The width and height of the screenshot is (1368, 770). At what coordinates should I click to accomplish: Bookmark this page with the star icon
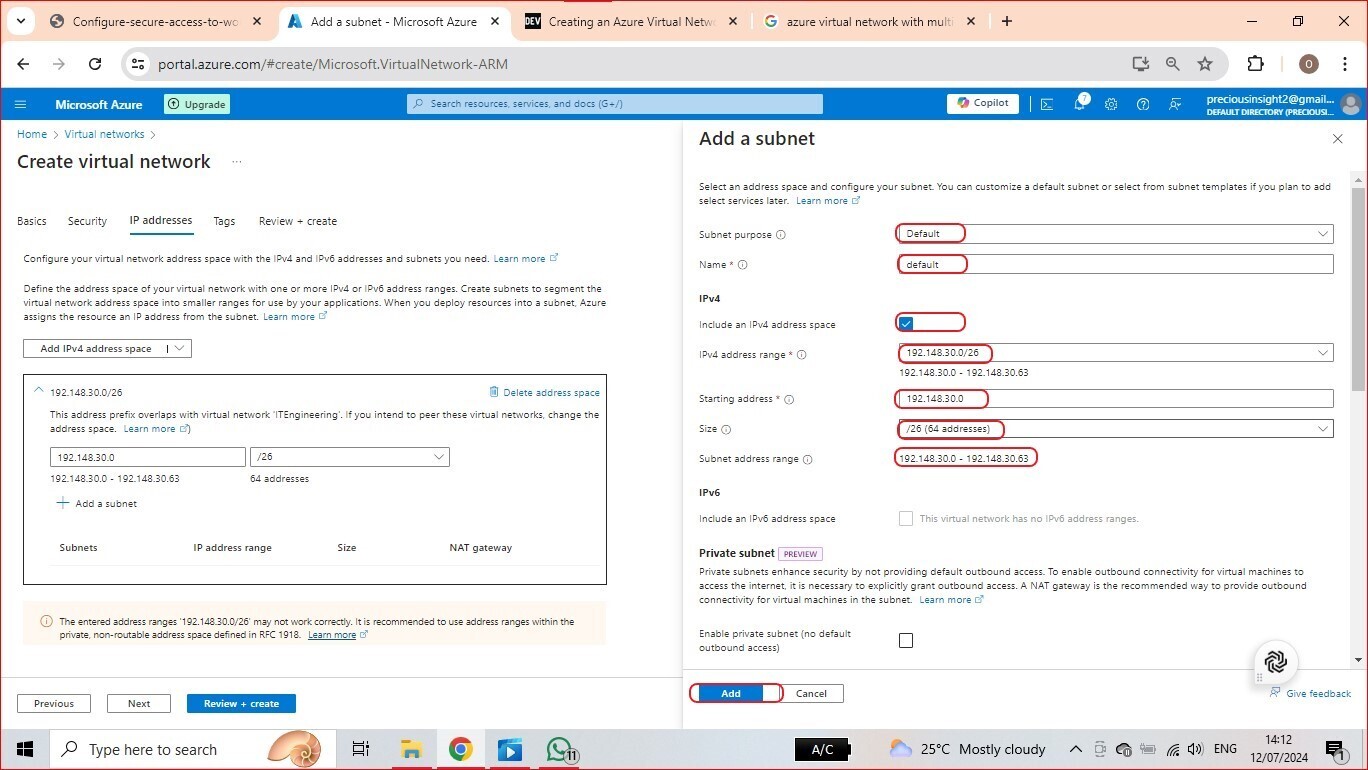pyautogui.click(x=1205, y=64)
